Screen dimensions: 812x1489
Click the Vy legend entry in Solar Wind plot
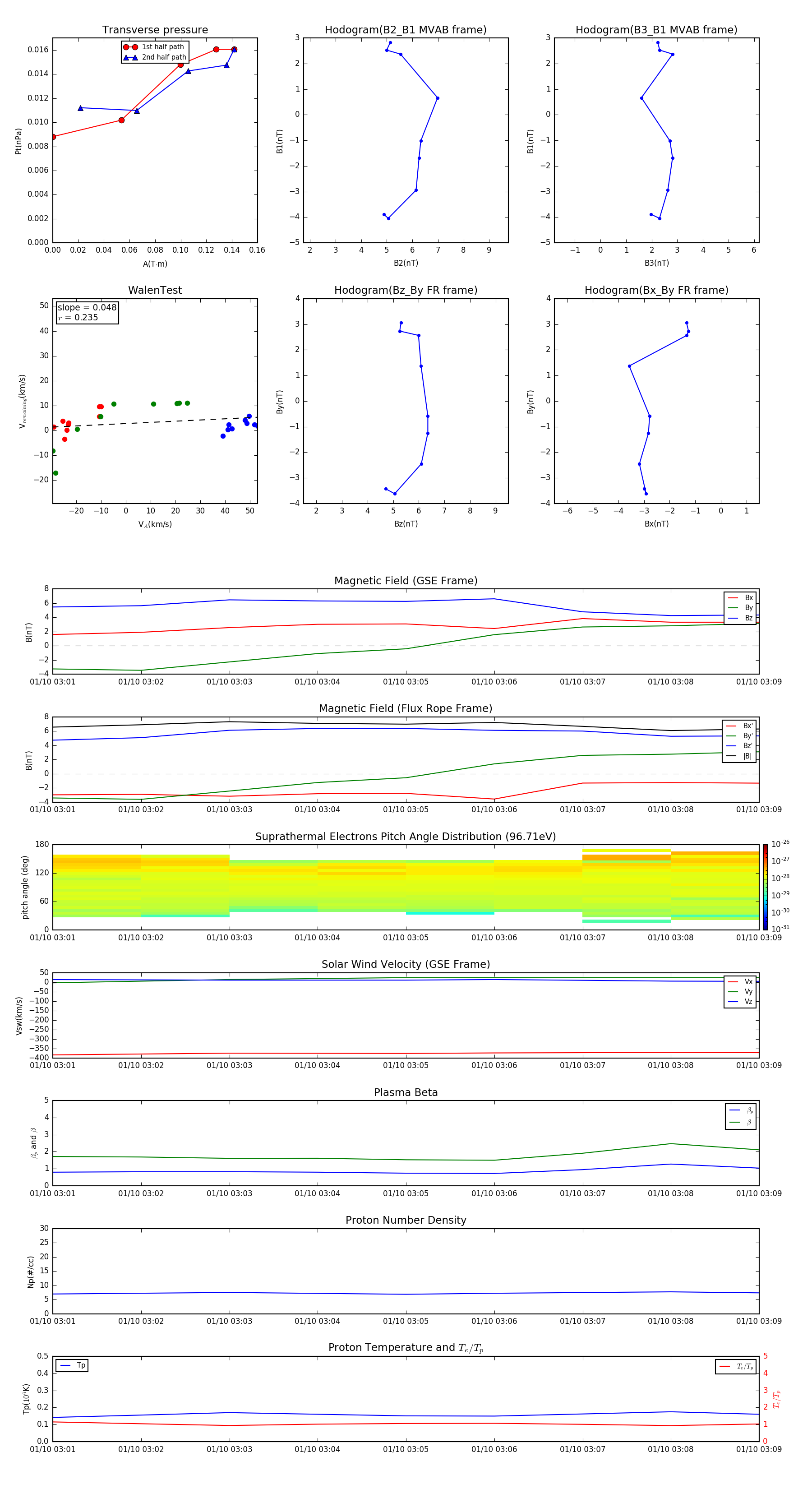coord(740,992)
